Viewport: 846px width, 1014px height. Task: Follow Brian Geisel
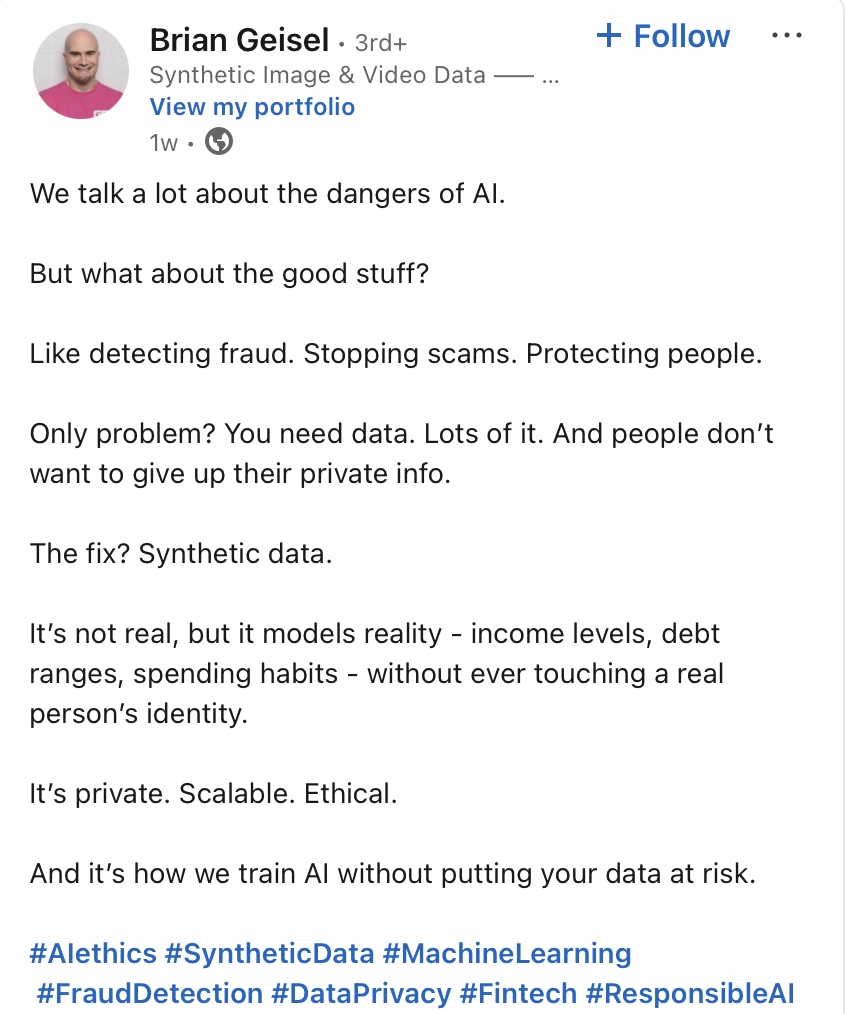tap(663, 36)
